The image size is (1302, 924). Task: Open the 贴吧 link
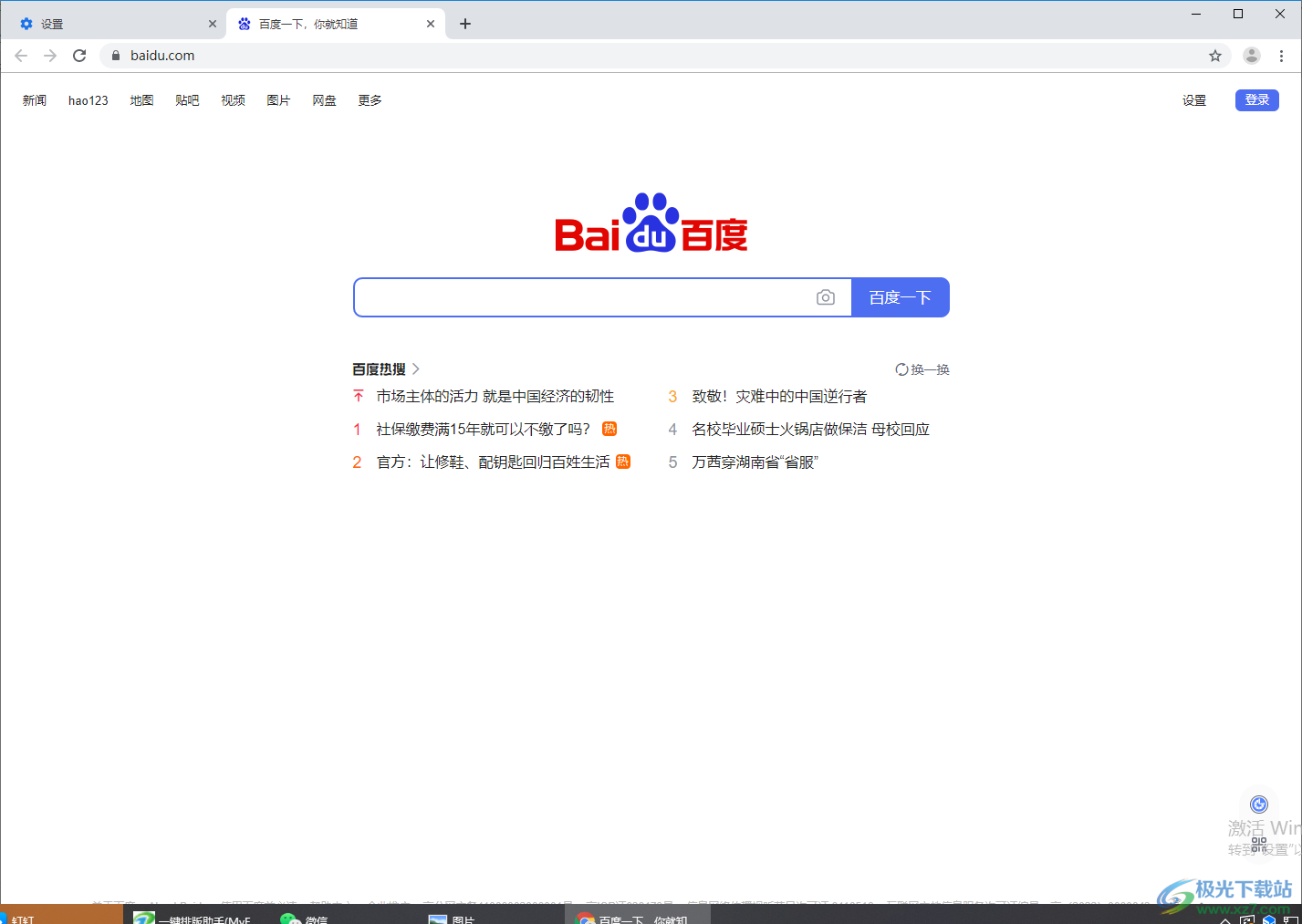[x=187, y=100]
